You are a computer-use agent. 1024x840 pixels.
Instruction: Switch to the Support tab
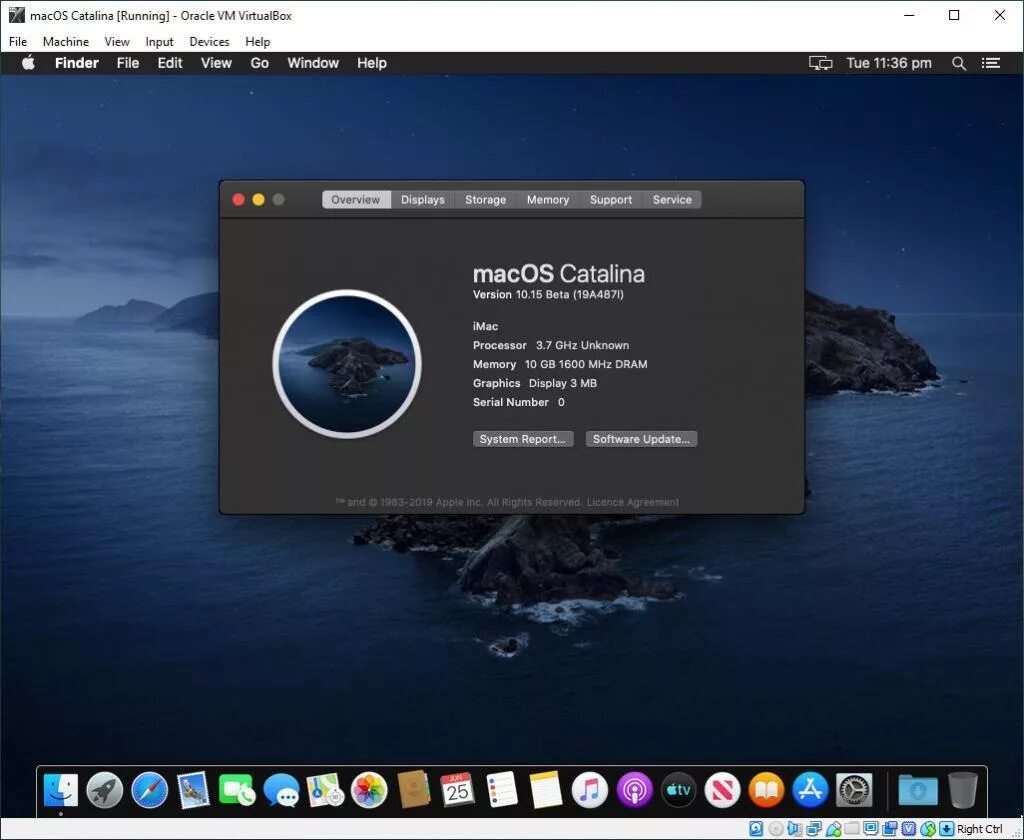click(x=611, y=200)
